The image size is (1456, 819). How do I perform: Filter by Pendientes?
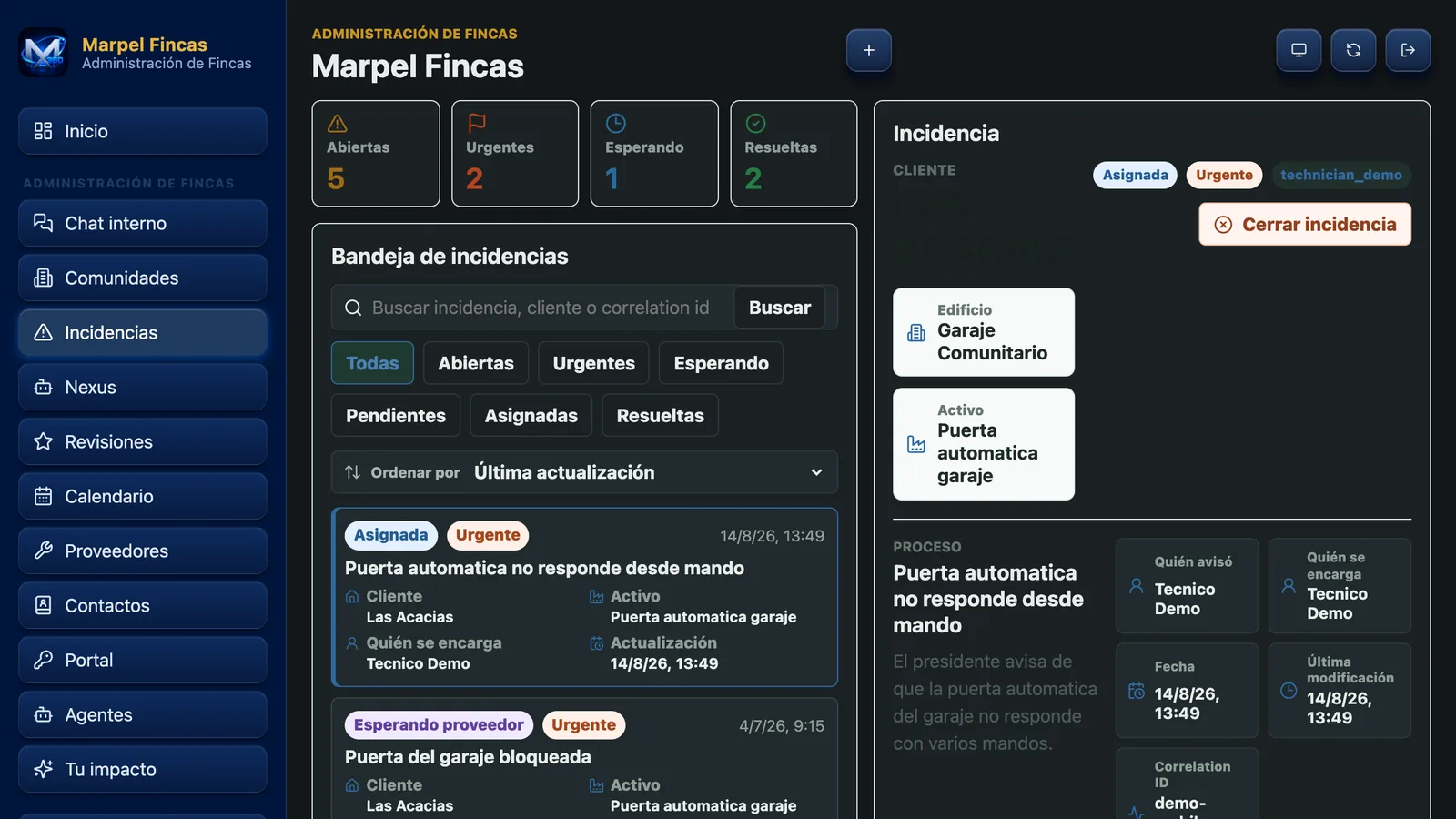pos(396,415)
